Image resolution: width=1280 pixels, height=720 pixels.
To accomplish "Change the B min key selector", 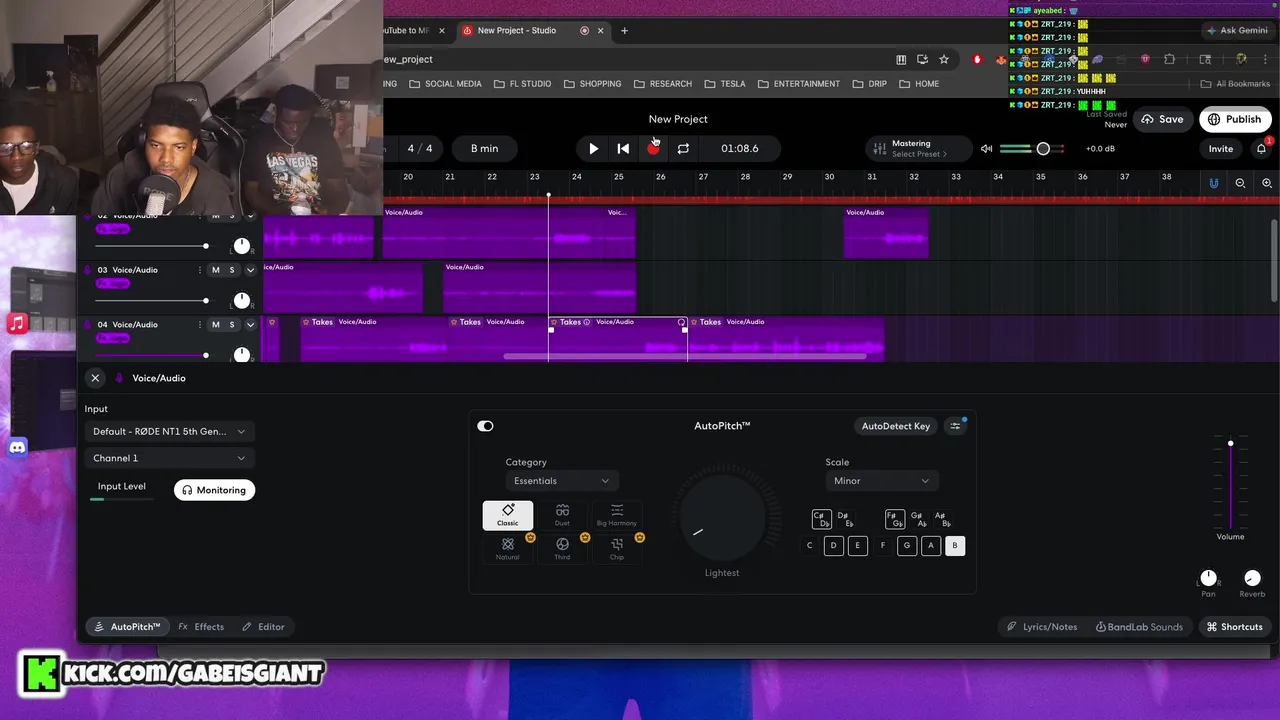I will tap(485, 148).
